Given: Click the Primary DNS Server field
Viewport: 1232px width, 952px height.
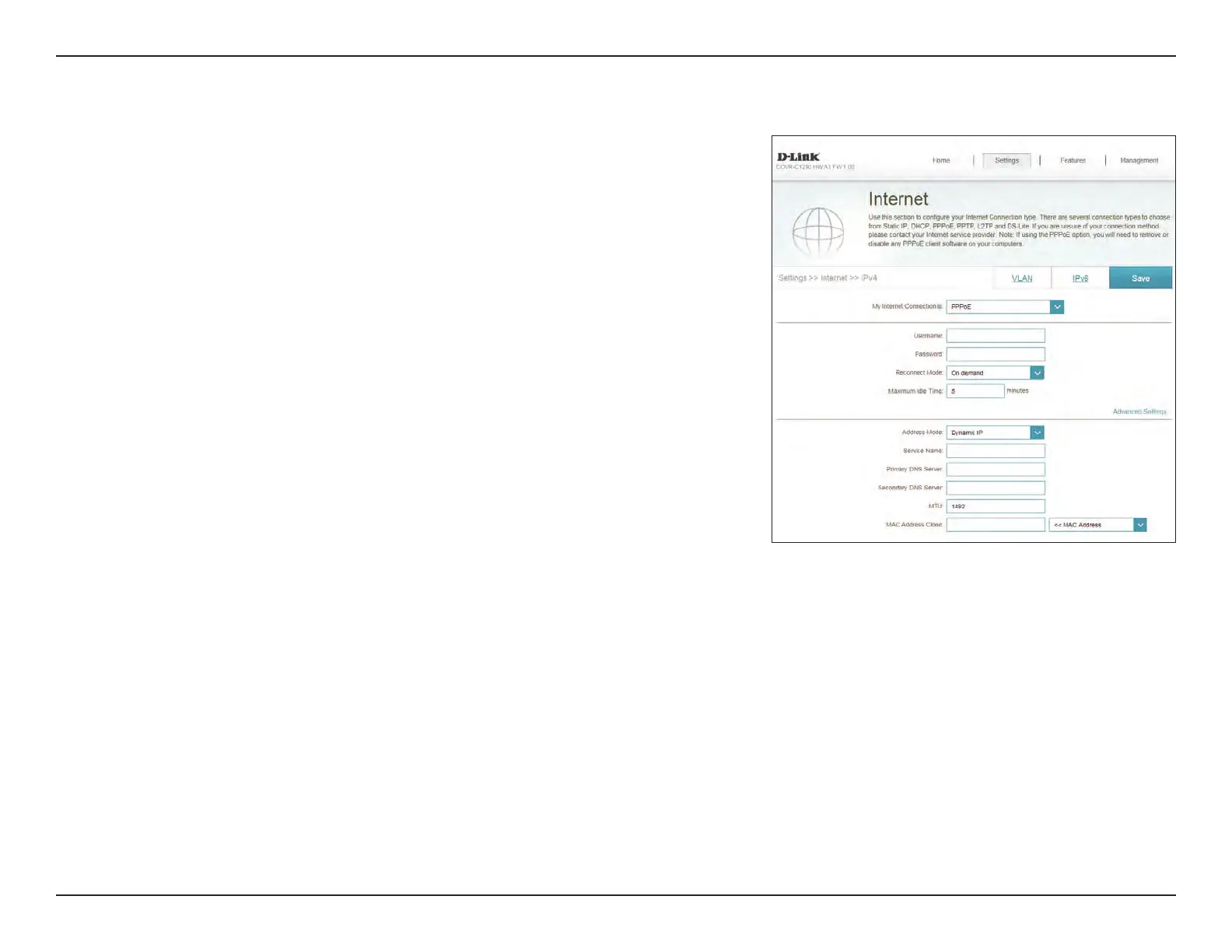Looking at the screenshot, I should [x=996, y=469].
